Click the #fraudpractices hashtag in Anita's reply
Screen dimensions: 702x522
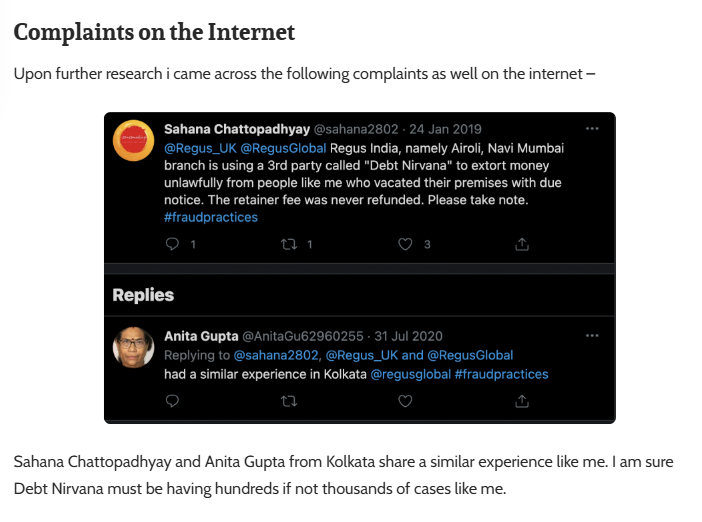click(501, 374)
